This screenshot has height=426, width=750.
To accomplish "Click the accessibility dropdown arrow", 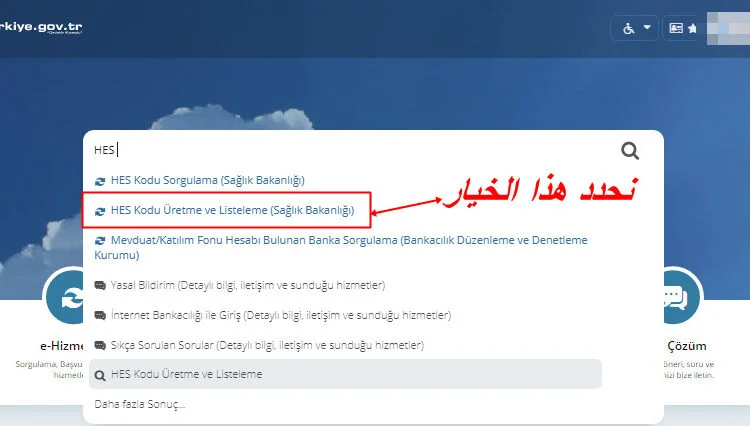I will pos(647,27).
